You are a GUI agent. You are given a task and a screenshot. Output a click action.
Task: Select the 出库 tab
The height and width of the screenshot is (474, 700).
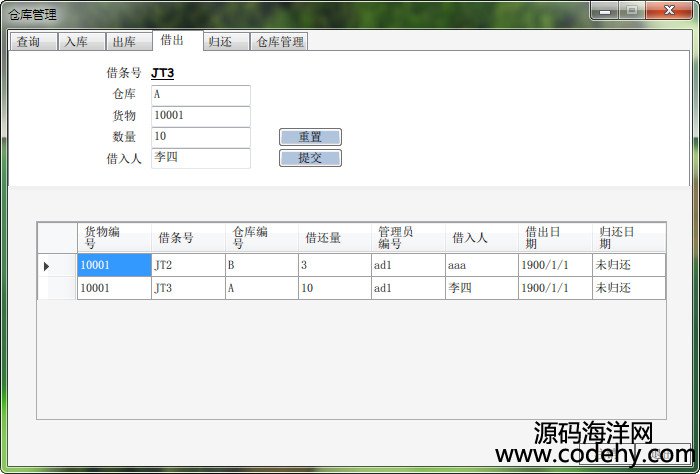[x=129, y=42]
